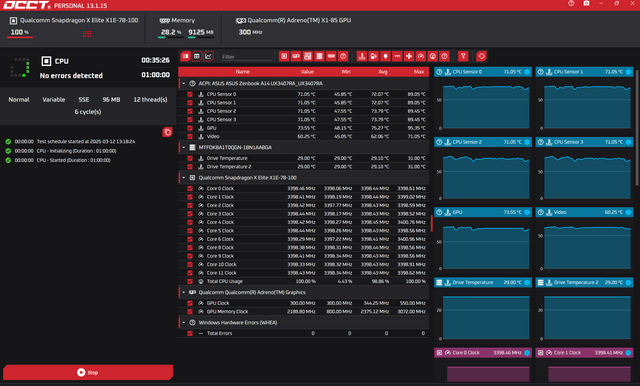Click Drive Temperature graph header
The height and width of the screenshot is (386, 640).
coord(483,282)
